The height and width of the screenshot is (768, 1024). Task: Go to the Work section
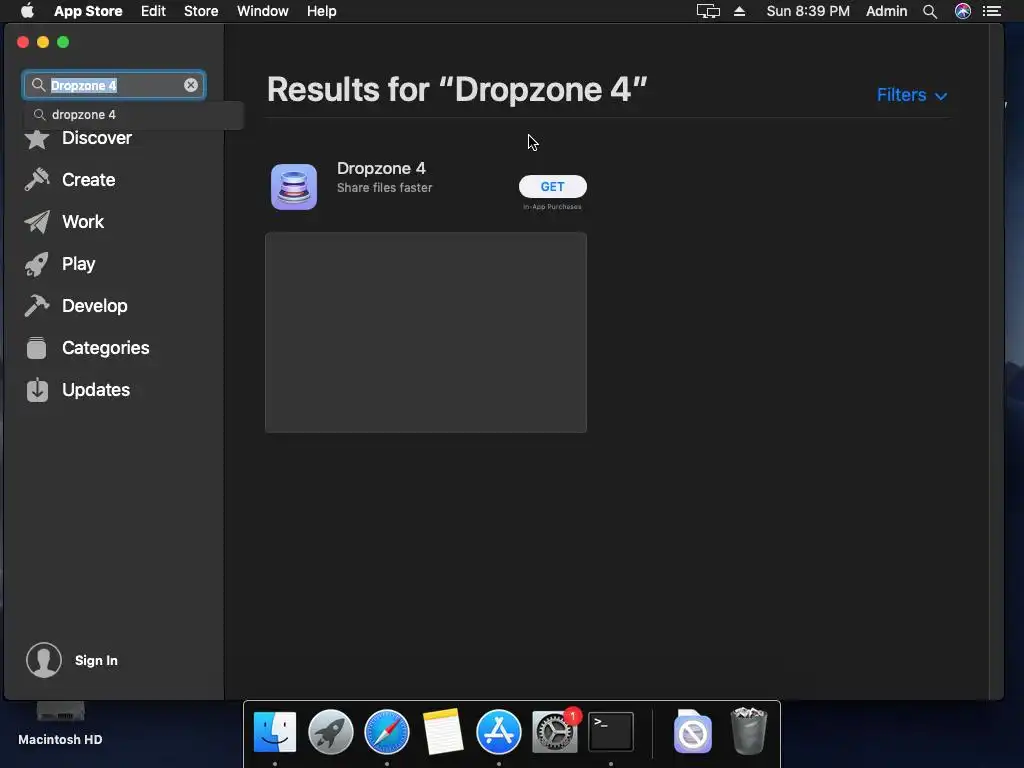click(83, 221)
